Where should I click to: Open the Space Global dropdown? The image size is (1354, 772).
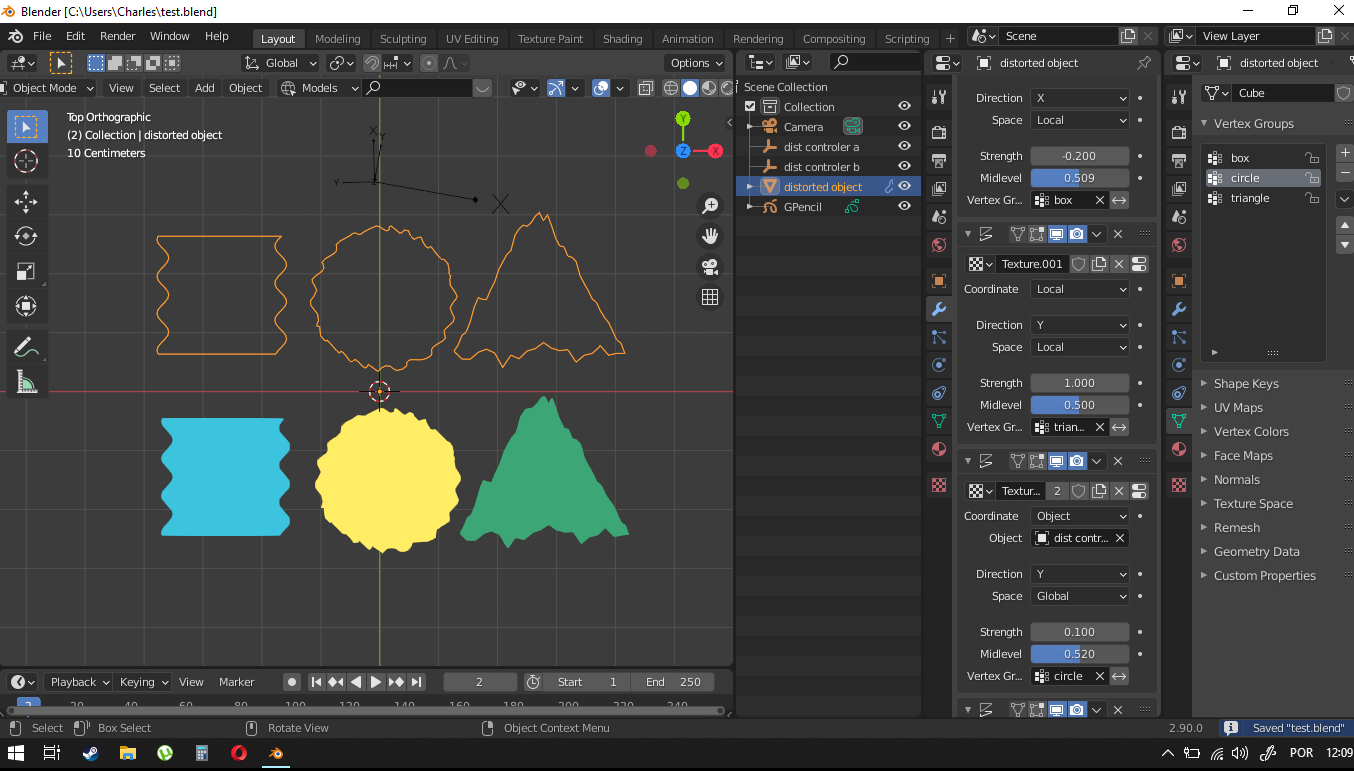pyautogui.click(x=1079, y=596)
